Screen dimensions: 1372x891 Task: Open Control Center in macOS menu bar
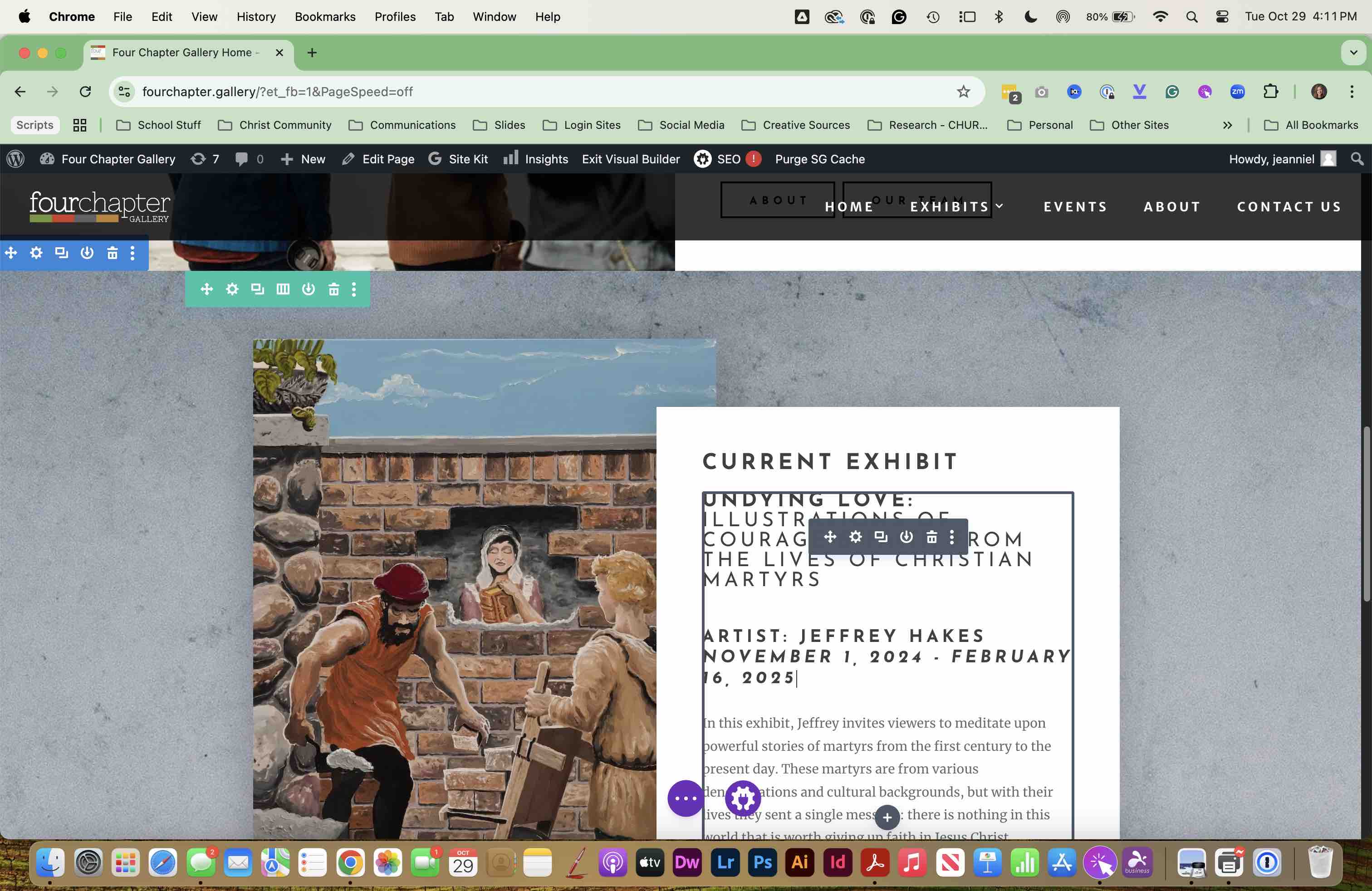tap(1221, 17)
